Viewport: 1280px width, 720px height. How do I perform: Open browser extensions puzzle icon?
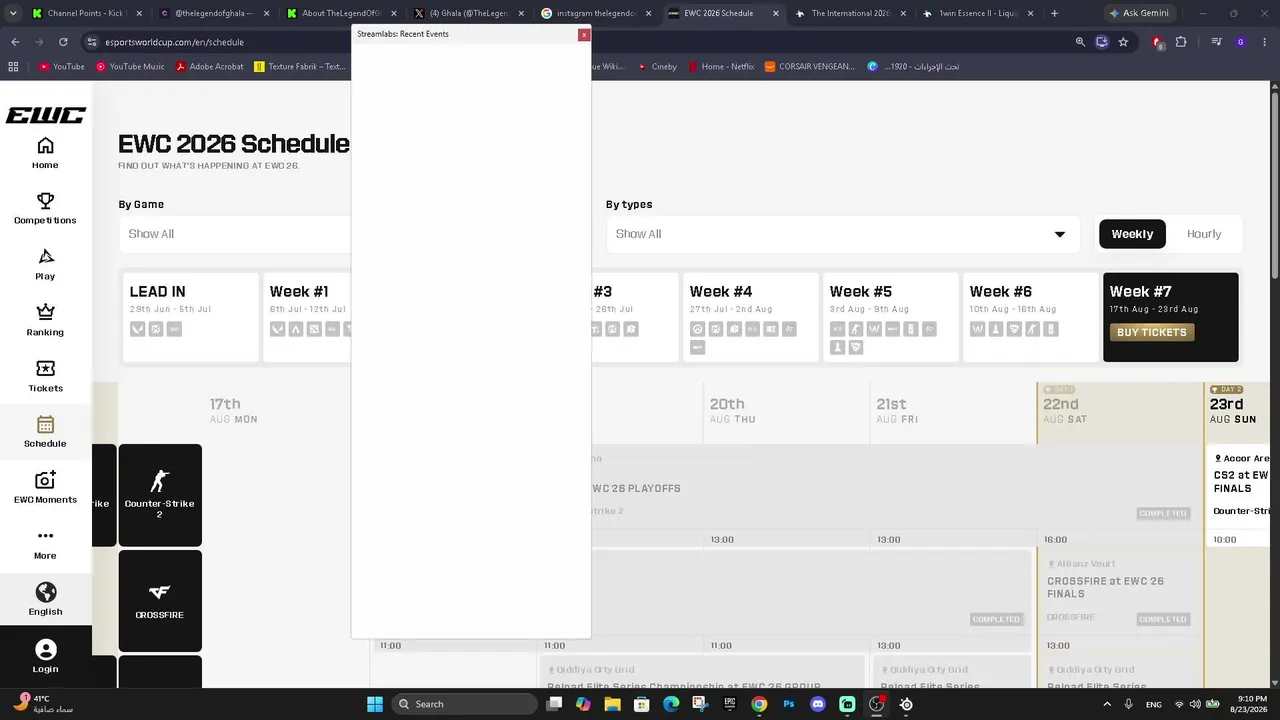coord(1181,42)
